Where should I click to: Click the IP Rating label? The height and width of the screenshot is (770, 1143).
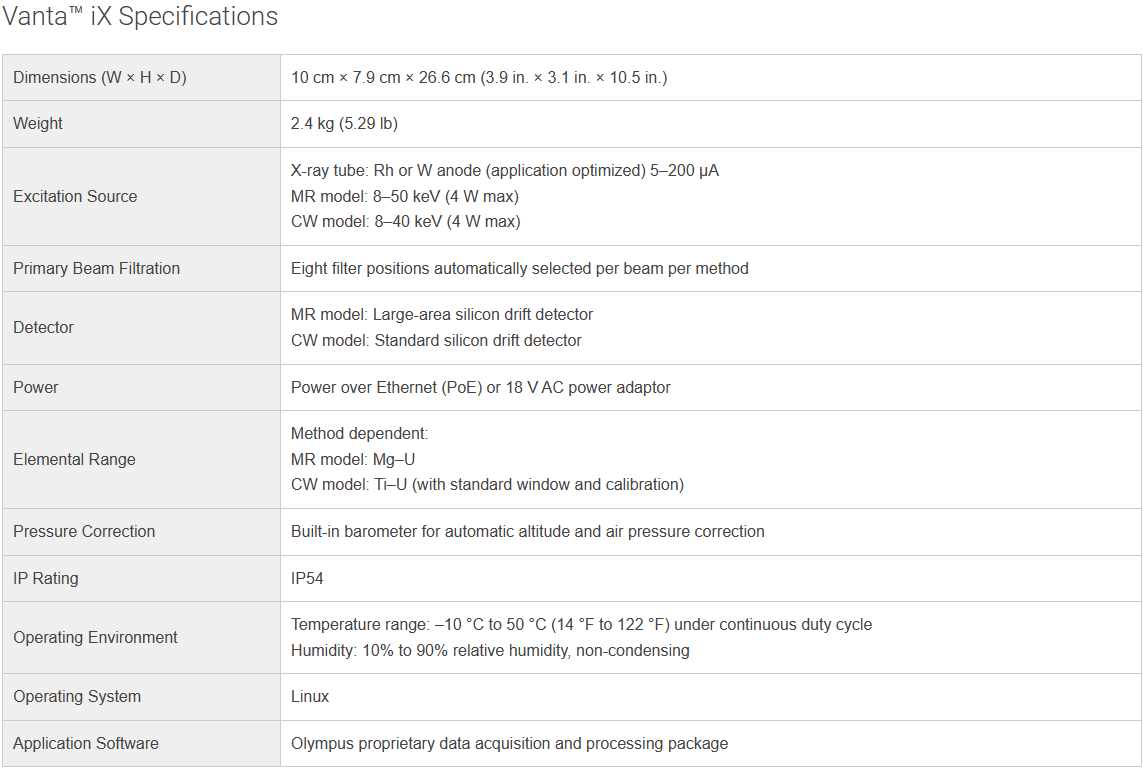46,579
